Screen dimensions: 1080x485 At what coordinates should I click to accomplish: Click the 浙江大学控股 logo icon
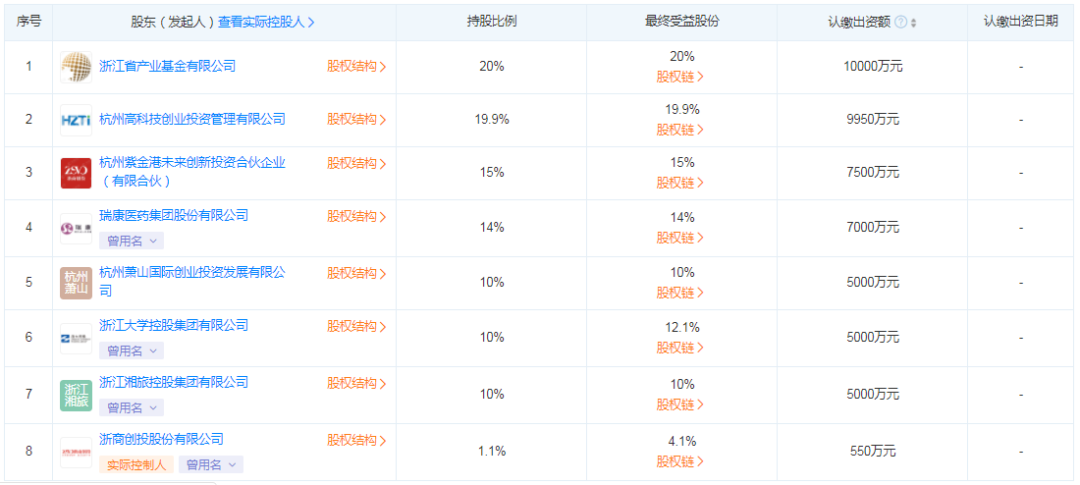tap(76, 338)
